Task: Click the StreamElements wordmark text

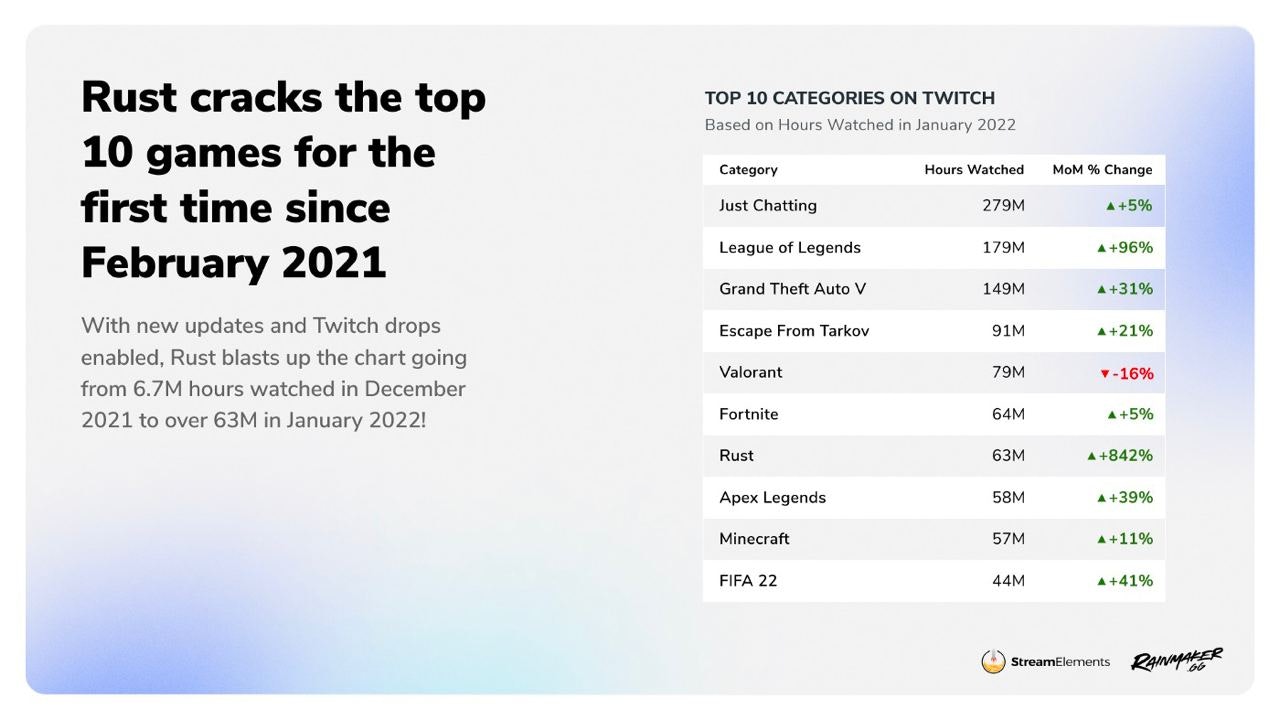Action: click(1060, 662)
